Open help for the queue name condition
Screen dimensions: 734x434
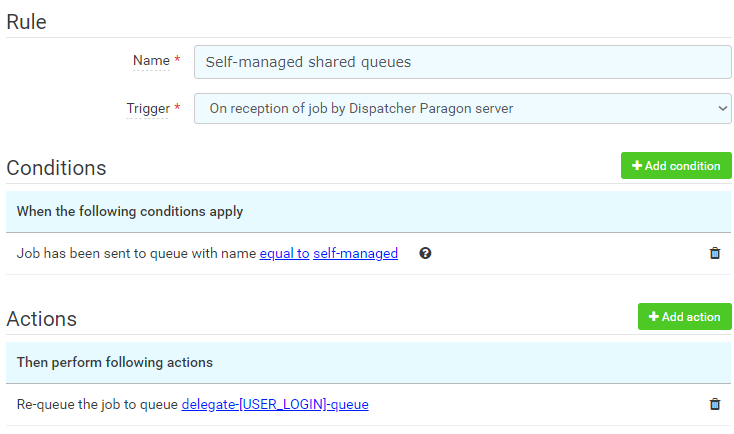click(x=425, y=254)
